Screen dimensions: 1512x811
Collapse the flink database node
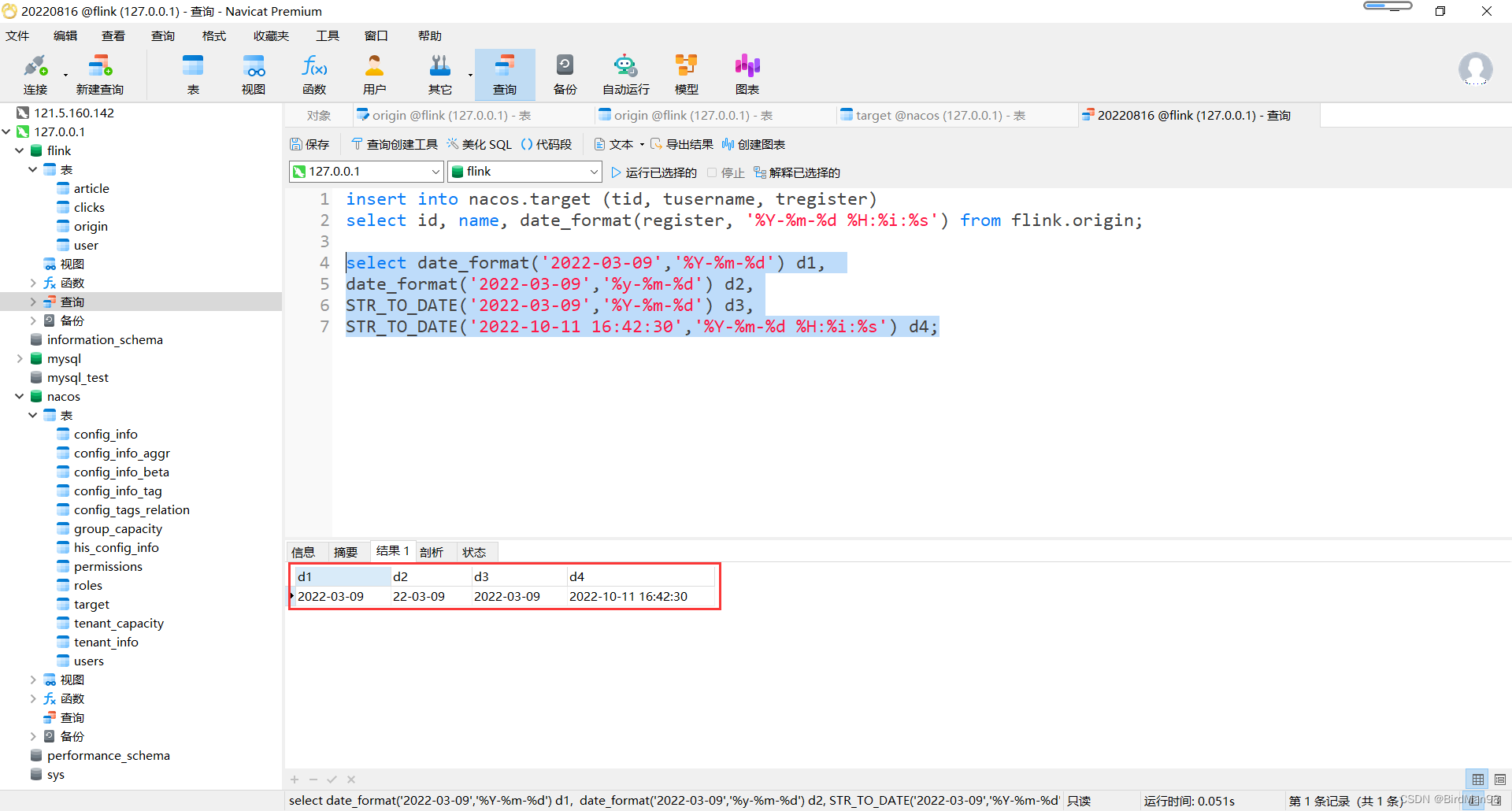[20, 150]
